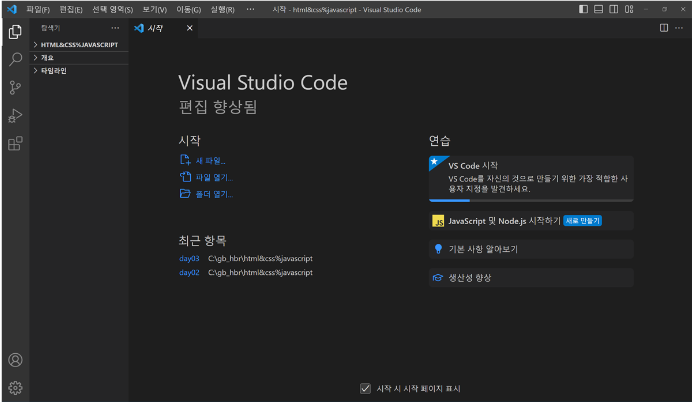Click the VS Code logo in title bar
Image resolution: width=695 pixels, height=402 pixels.
(12, 9)
